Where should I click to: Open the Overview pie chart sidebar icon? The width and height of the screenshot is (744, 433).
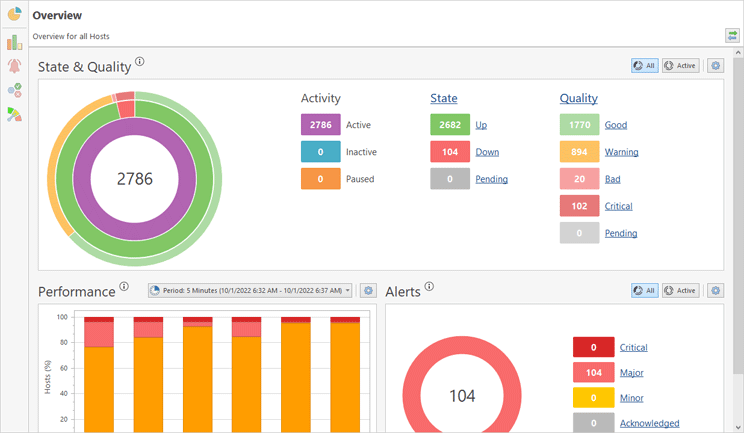14,15
